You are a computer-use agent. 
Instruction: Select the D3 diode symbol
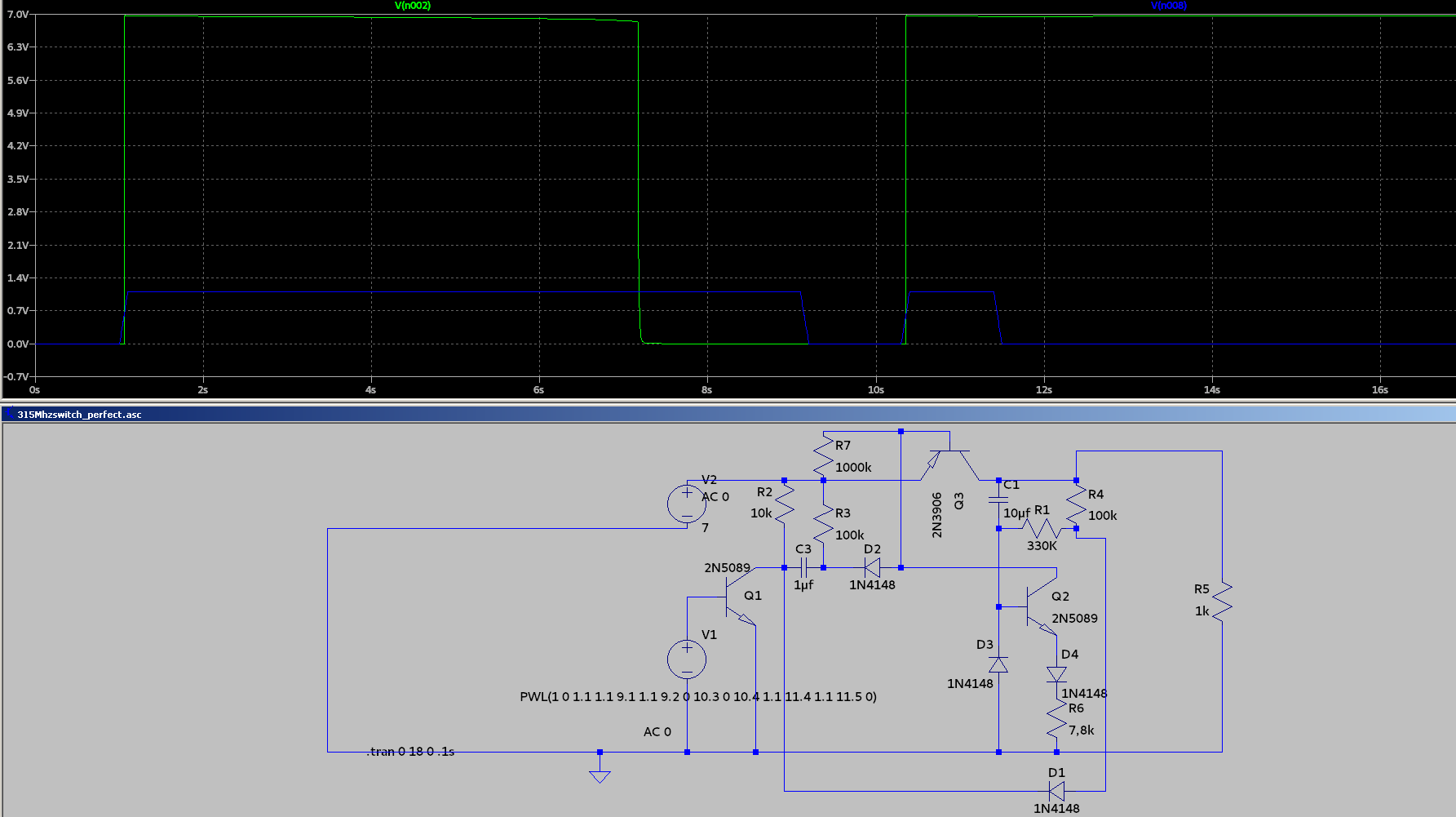click(x=998, y=664)
